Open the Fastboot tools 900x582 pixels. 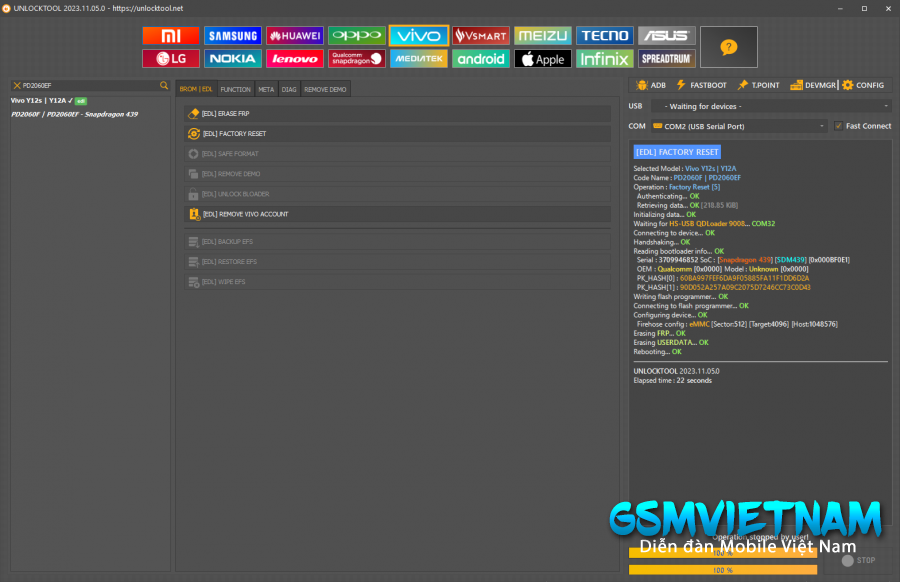click(701, 85)
